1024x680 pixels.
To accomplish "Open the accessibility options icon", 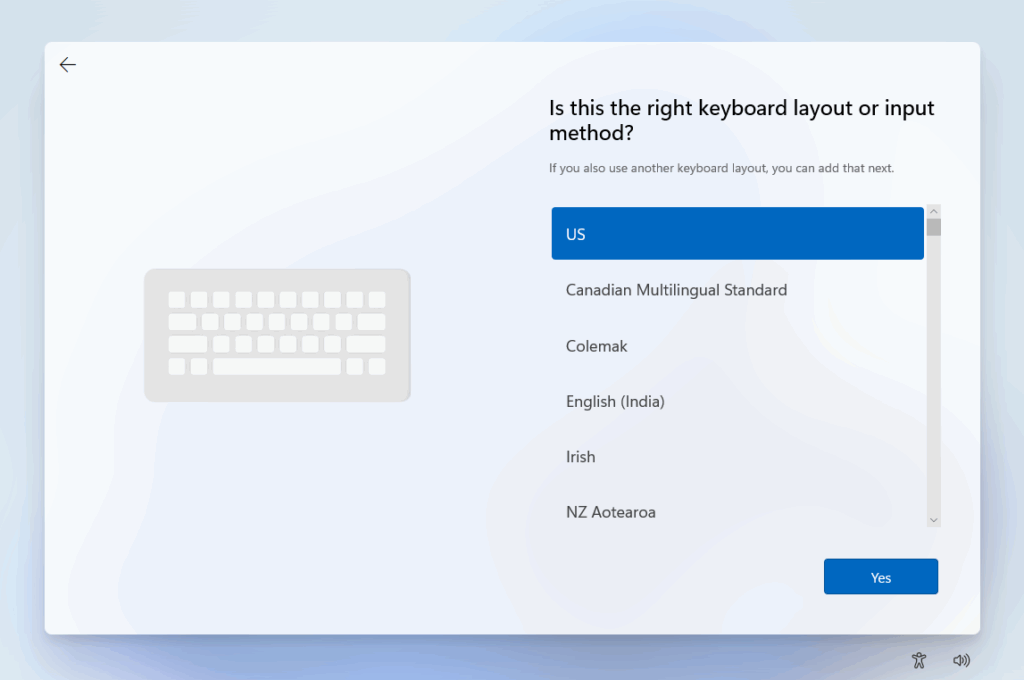I will coord(919,660).
